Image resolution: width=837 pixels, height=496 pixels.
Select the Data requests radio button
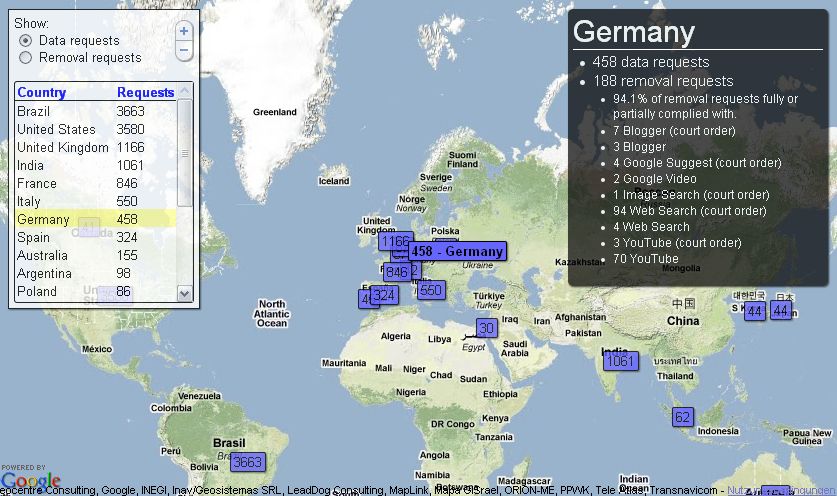[x=25, y=41]
